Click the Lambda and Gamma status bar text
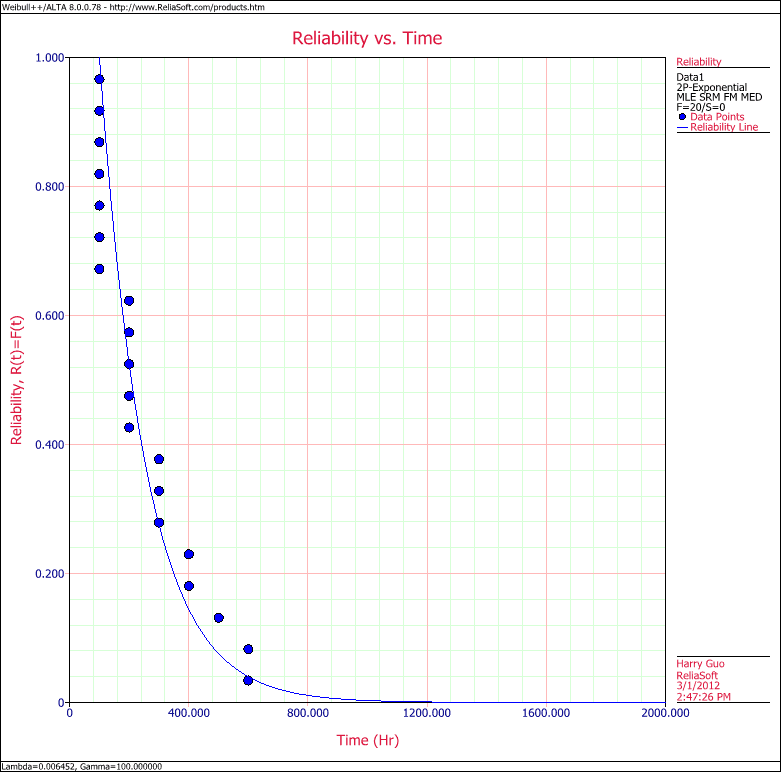Image resolution: width=781 pixels, height=772 pixels. tap(82, 767)
